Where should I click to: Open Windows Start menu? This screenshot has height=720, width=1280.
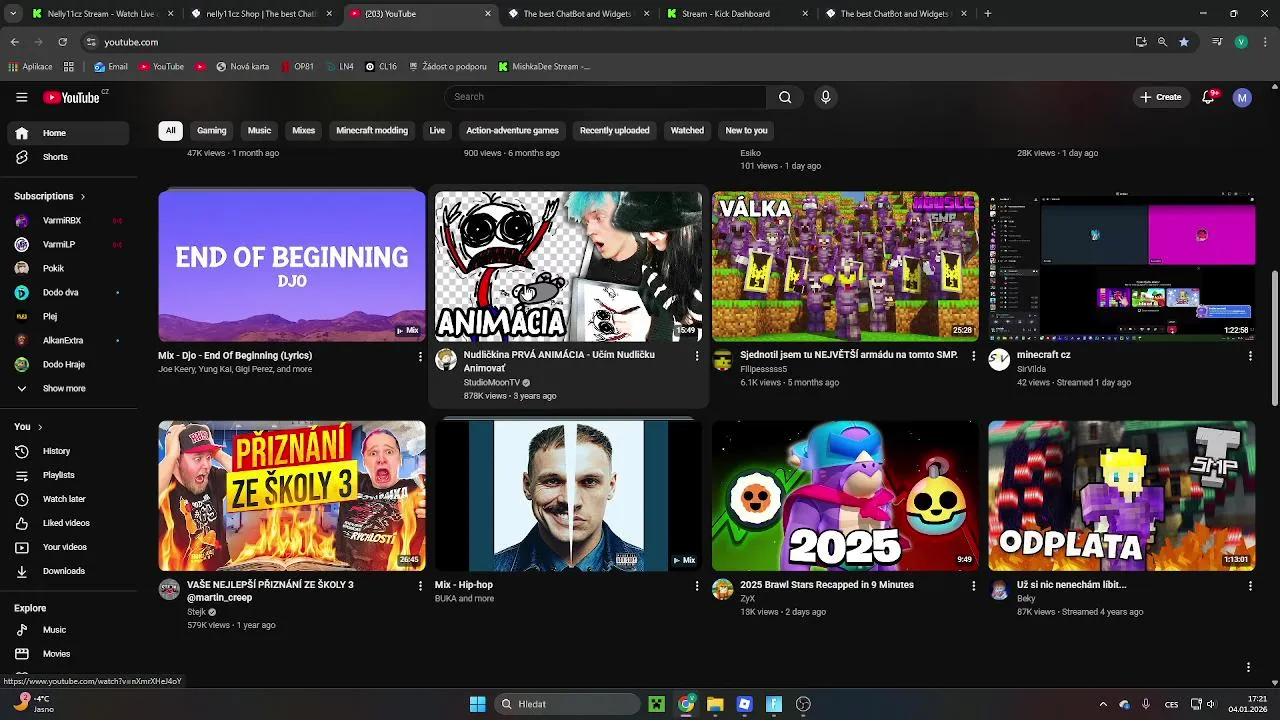click(x=477, y=704)
